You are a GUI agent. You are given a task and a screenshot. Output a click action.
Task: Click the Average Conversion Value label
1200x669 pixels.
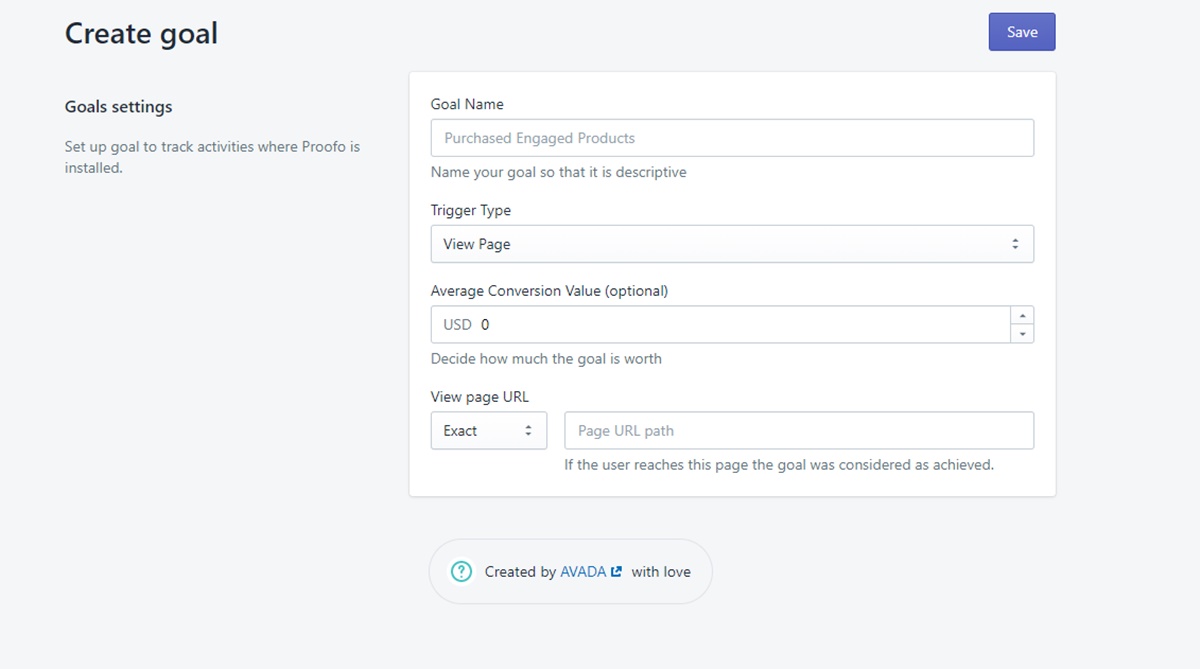[549, 291]
